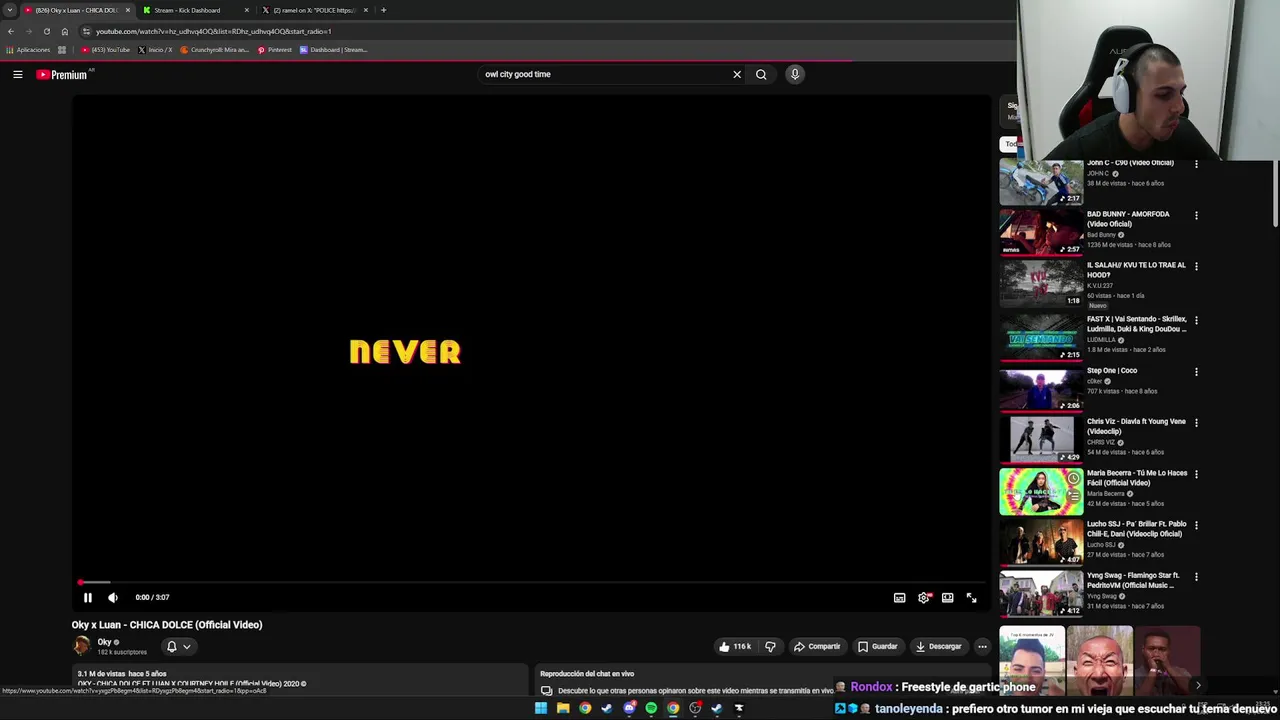Open options for Chris Viz Diavla video
The image size is (1280, 720).
(1196, 422)
